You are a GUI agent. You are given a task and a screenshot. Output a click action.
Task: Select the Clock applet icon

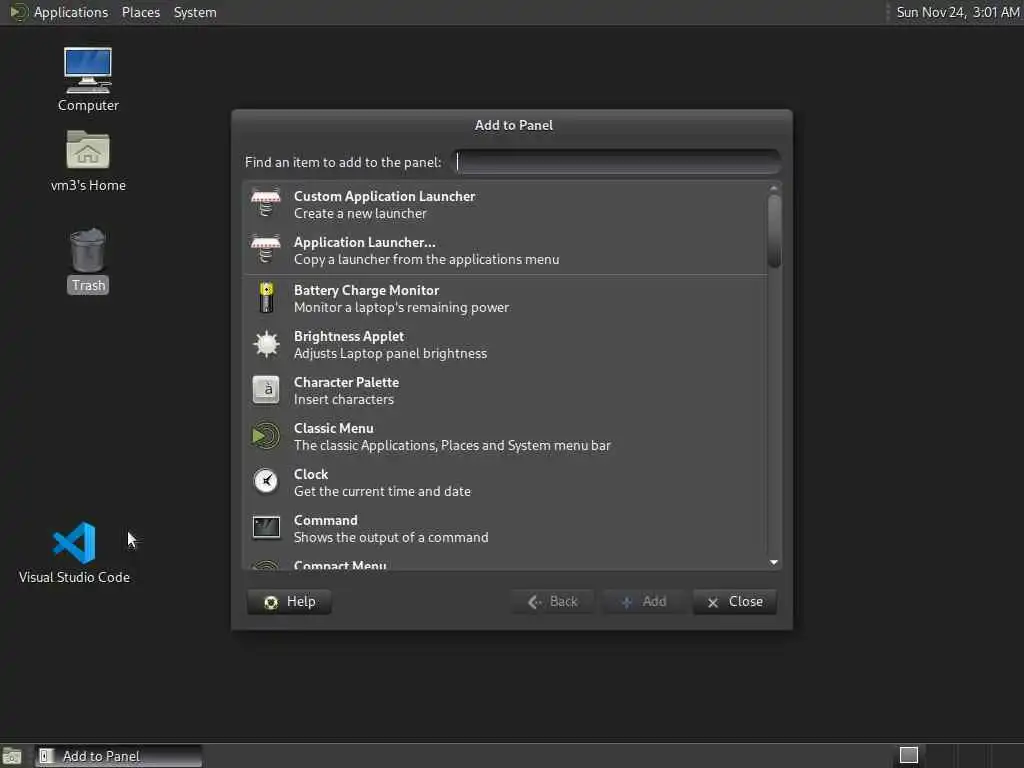266,482
